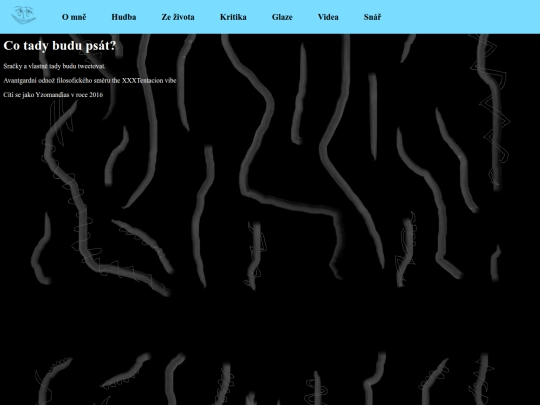
Task: Open 'Ze života' from the navigation
Action: pyautogui.click(x=178, y=17)
